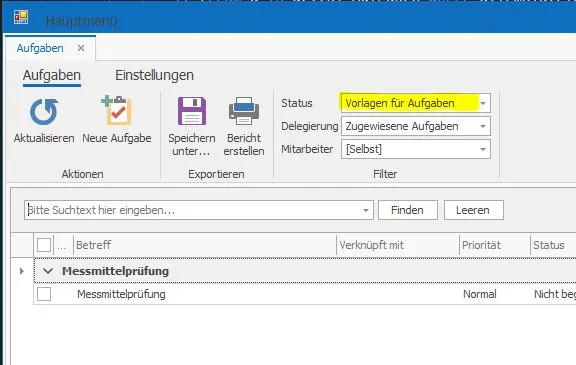Collapse the Messmittelprüfung group

tap(48, 271)
